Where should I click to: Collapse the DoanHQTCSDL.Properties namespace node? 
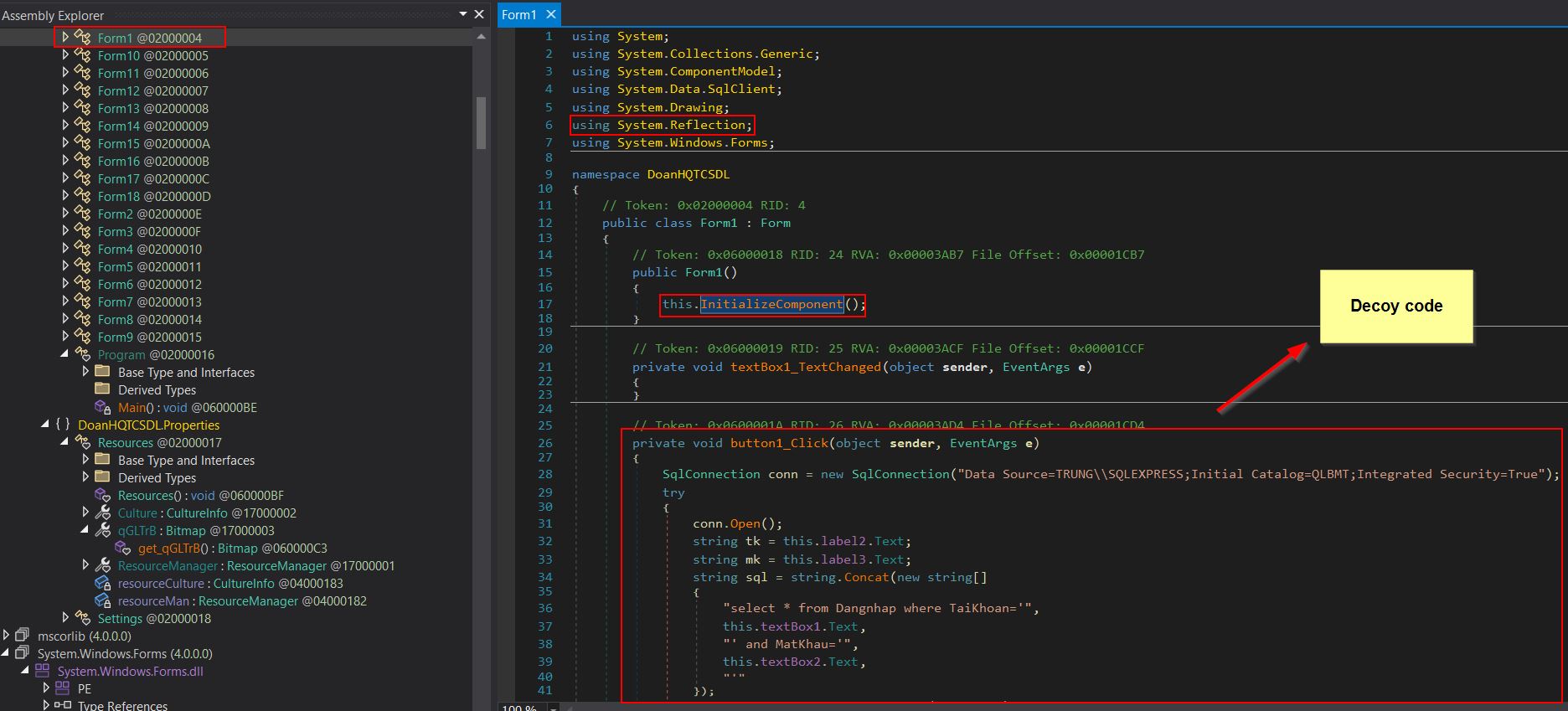[x=45, y=425]
